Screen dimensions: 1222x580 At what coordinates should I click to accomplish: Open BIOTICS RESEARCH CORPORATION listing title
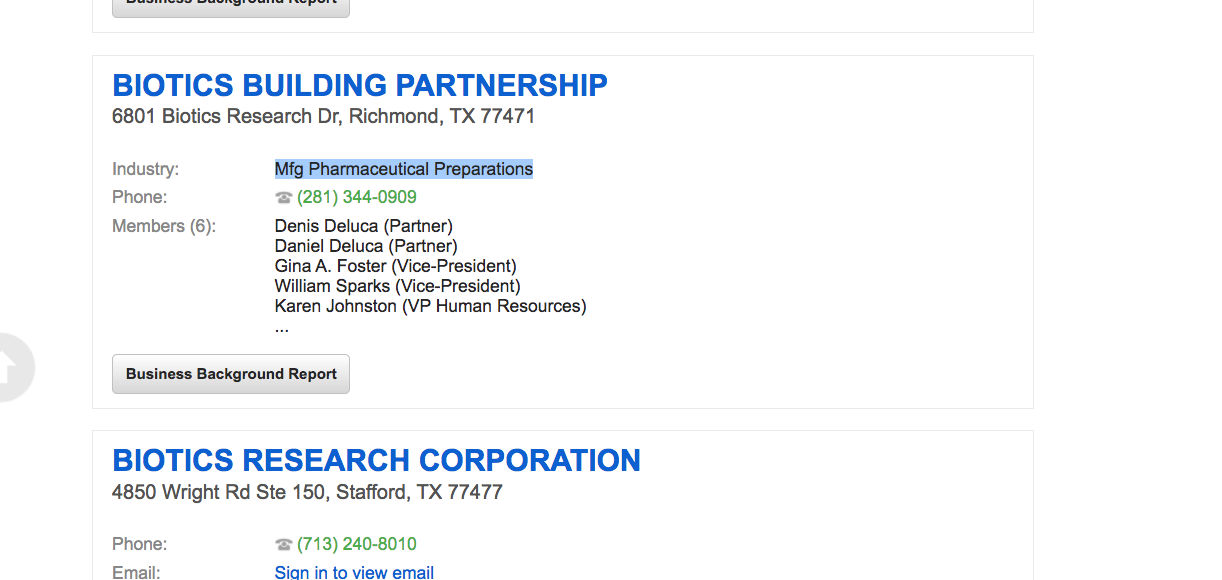(376, 461)
